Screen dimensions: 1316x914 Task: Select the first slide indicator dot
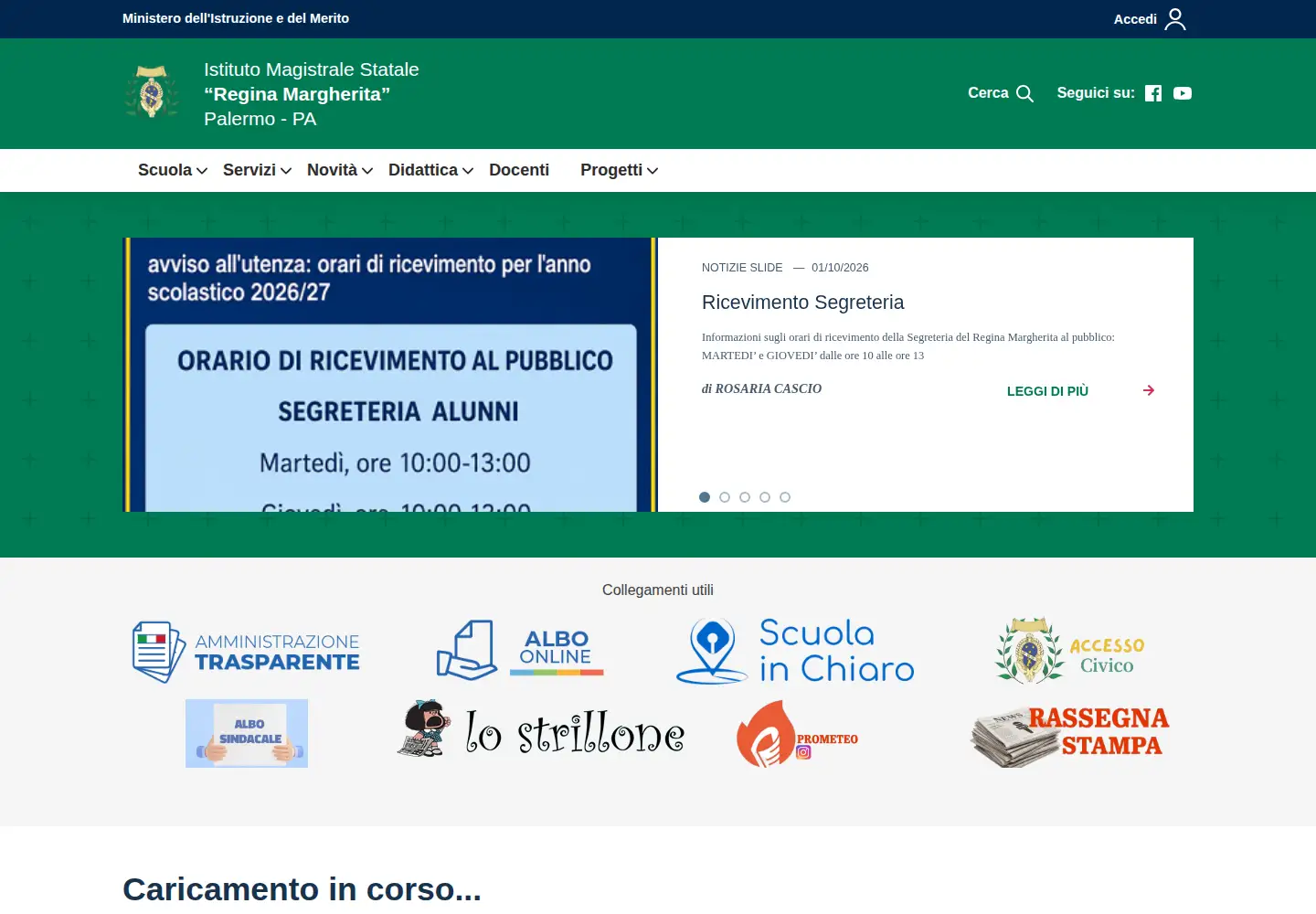pyautogui.click(x=705, y=497)
